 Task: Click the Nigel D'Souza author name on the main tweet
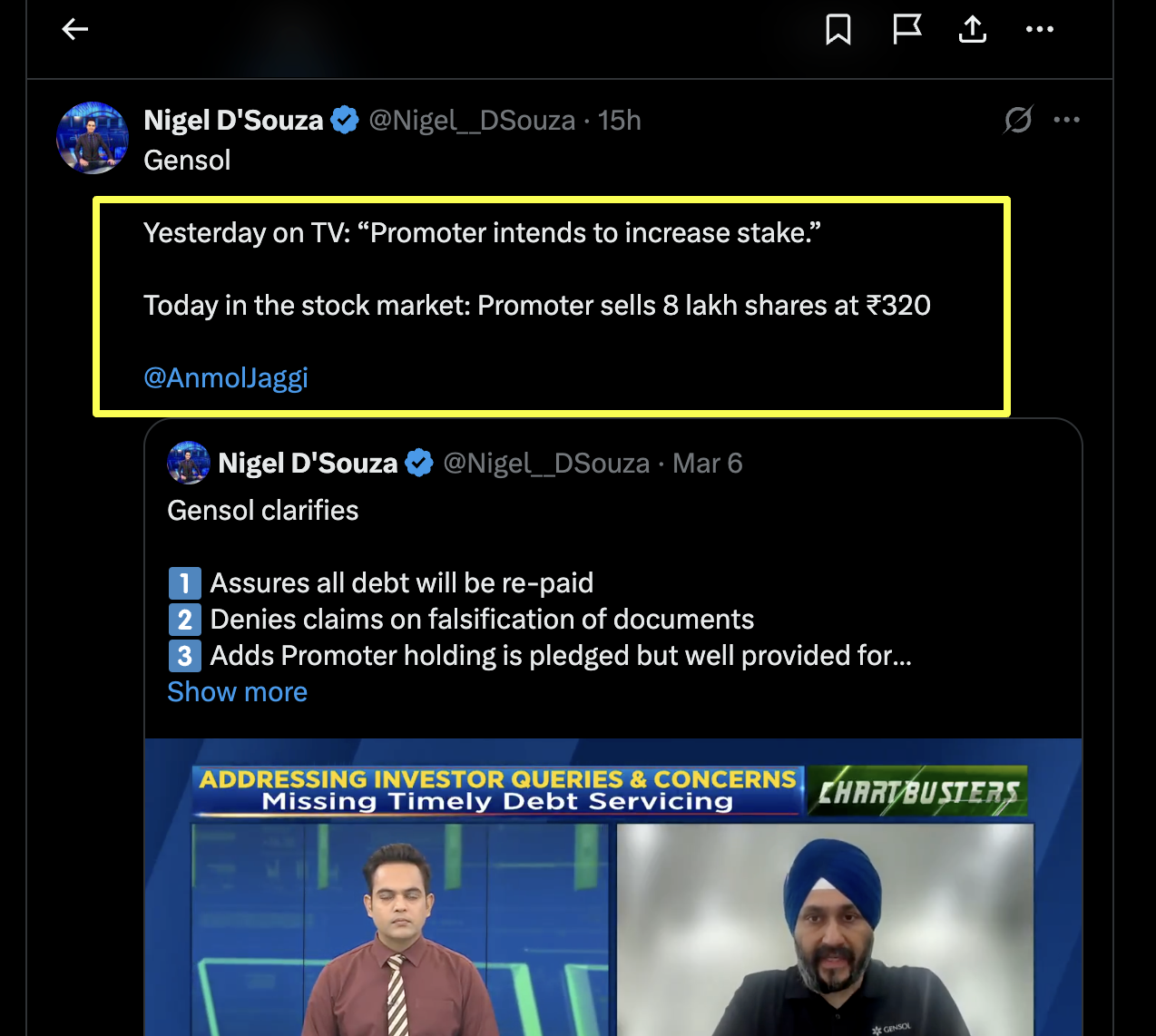[x=233, y=120]
